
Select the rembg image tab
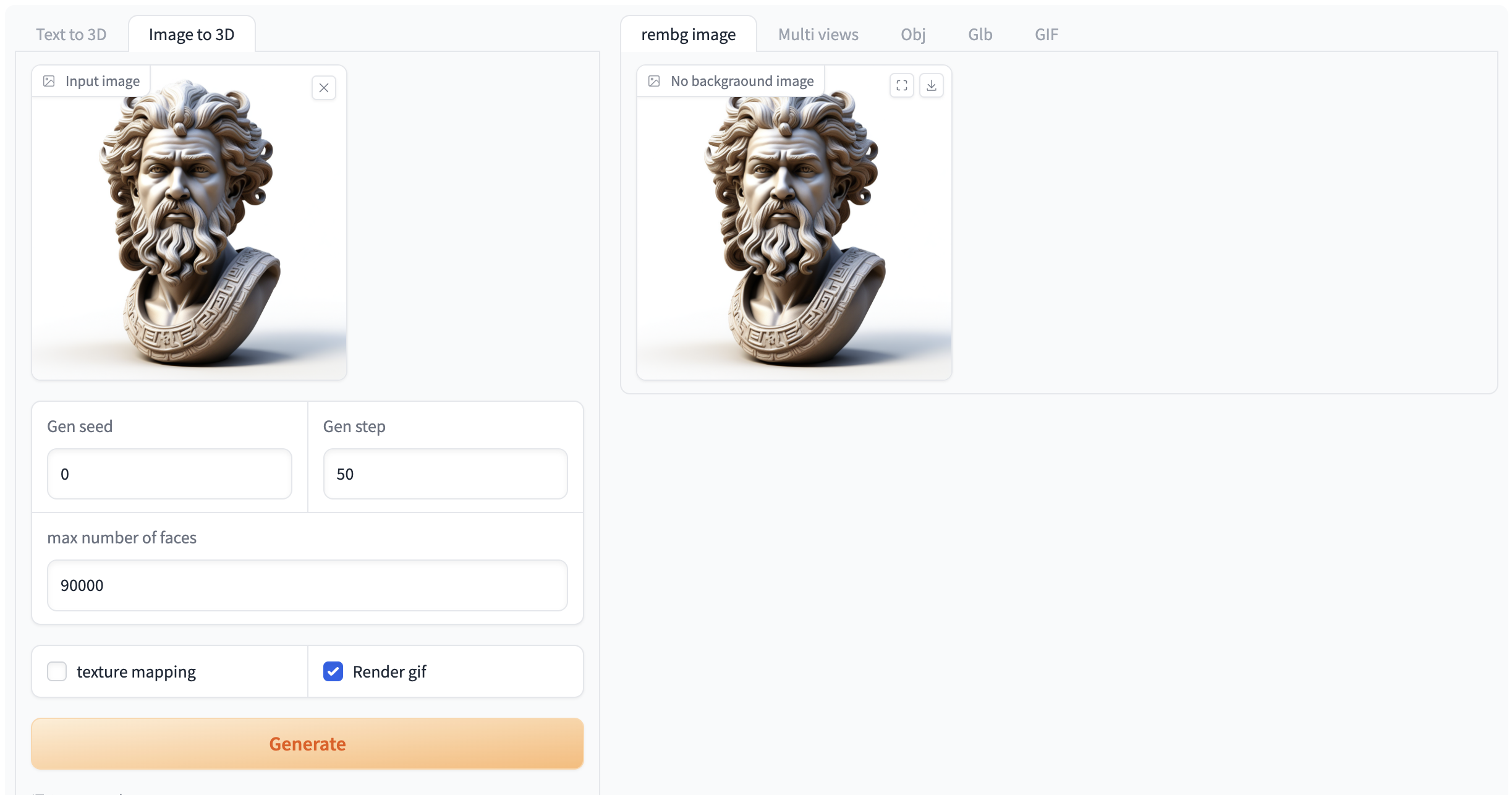[688, 35]
